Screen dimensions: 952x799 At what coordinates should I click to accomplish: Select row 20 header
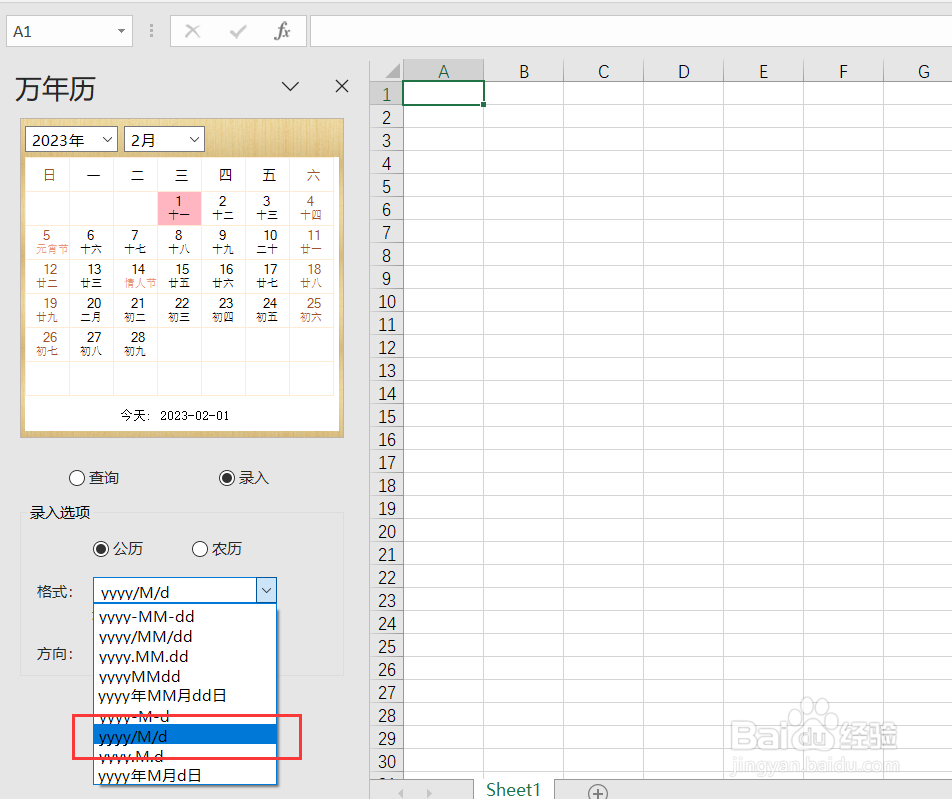pos(387,532)
